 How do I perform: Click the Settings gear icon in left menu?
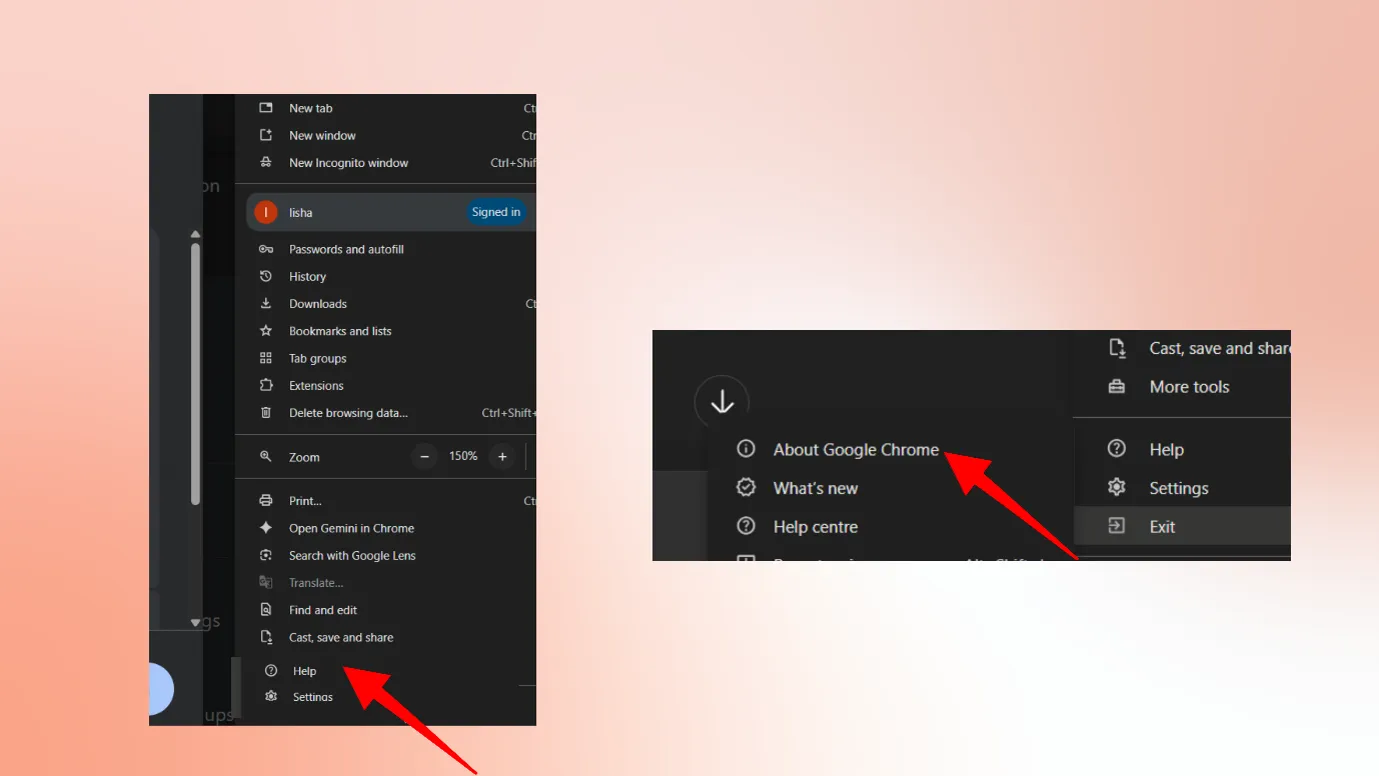[271, 696]
